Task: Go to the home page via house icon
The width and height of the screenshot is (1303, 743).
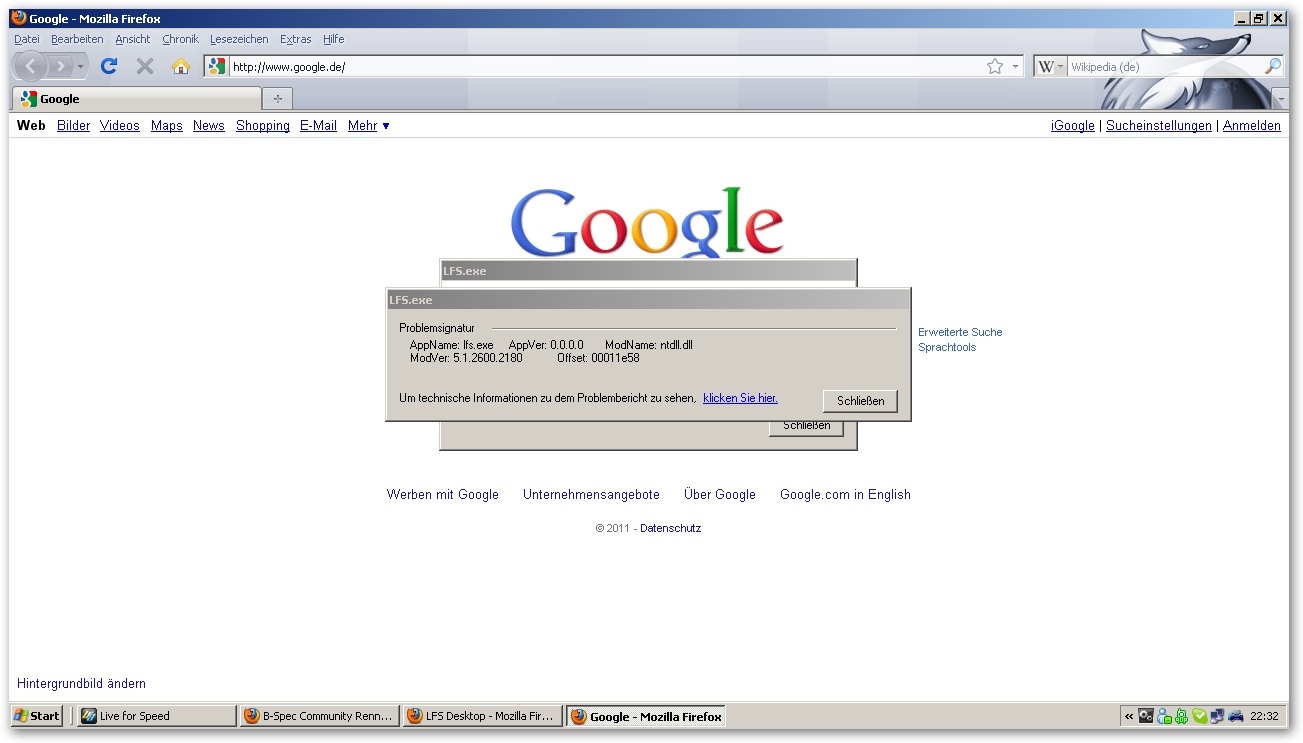Action: 180,66
